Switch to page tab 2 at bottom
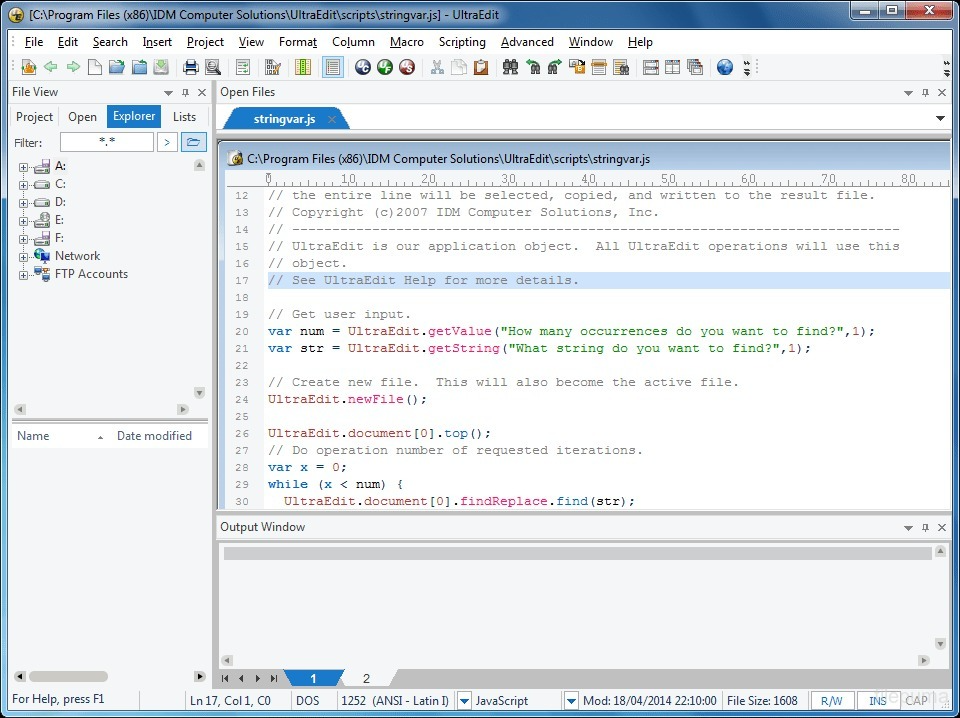 point(366,677)
